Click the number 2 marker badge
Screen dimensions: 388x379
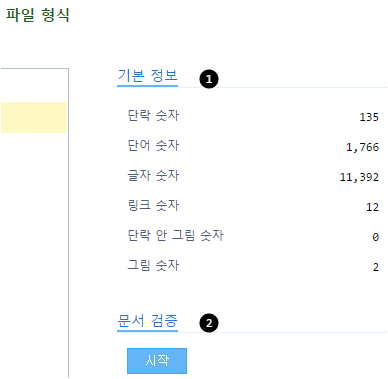(x=209, y=323)
